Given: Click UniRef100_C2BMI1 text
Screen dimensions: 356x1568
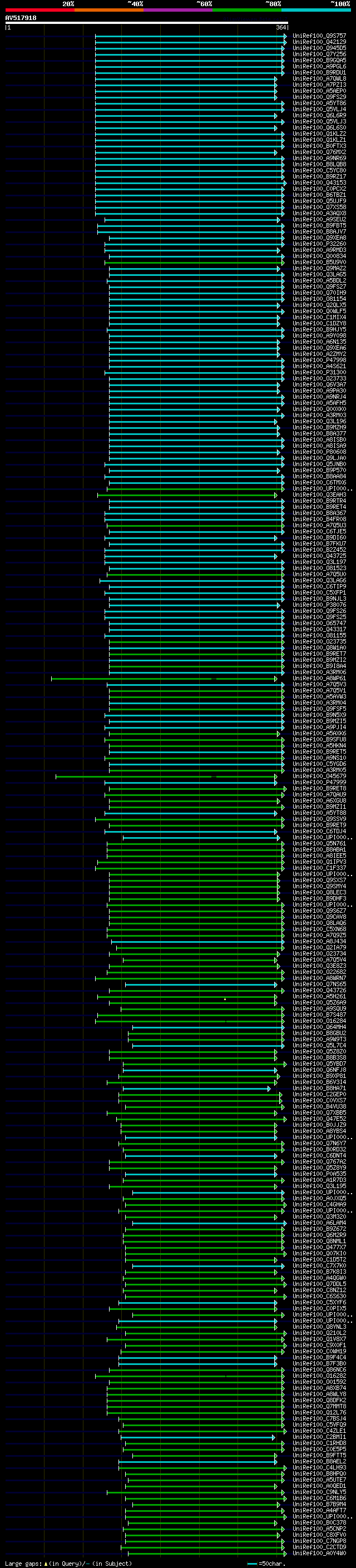Looking at the screenshot, I should pyautogui.click(x=319, y=1437).
